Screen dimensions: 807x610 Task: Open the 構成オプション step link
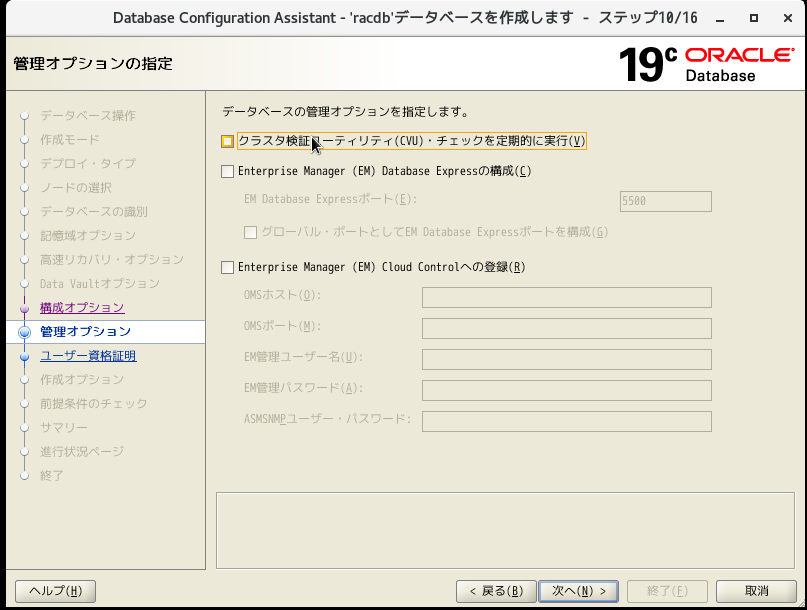[x=82, y=308]
